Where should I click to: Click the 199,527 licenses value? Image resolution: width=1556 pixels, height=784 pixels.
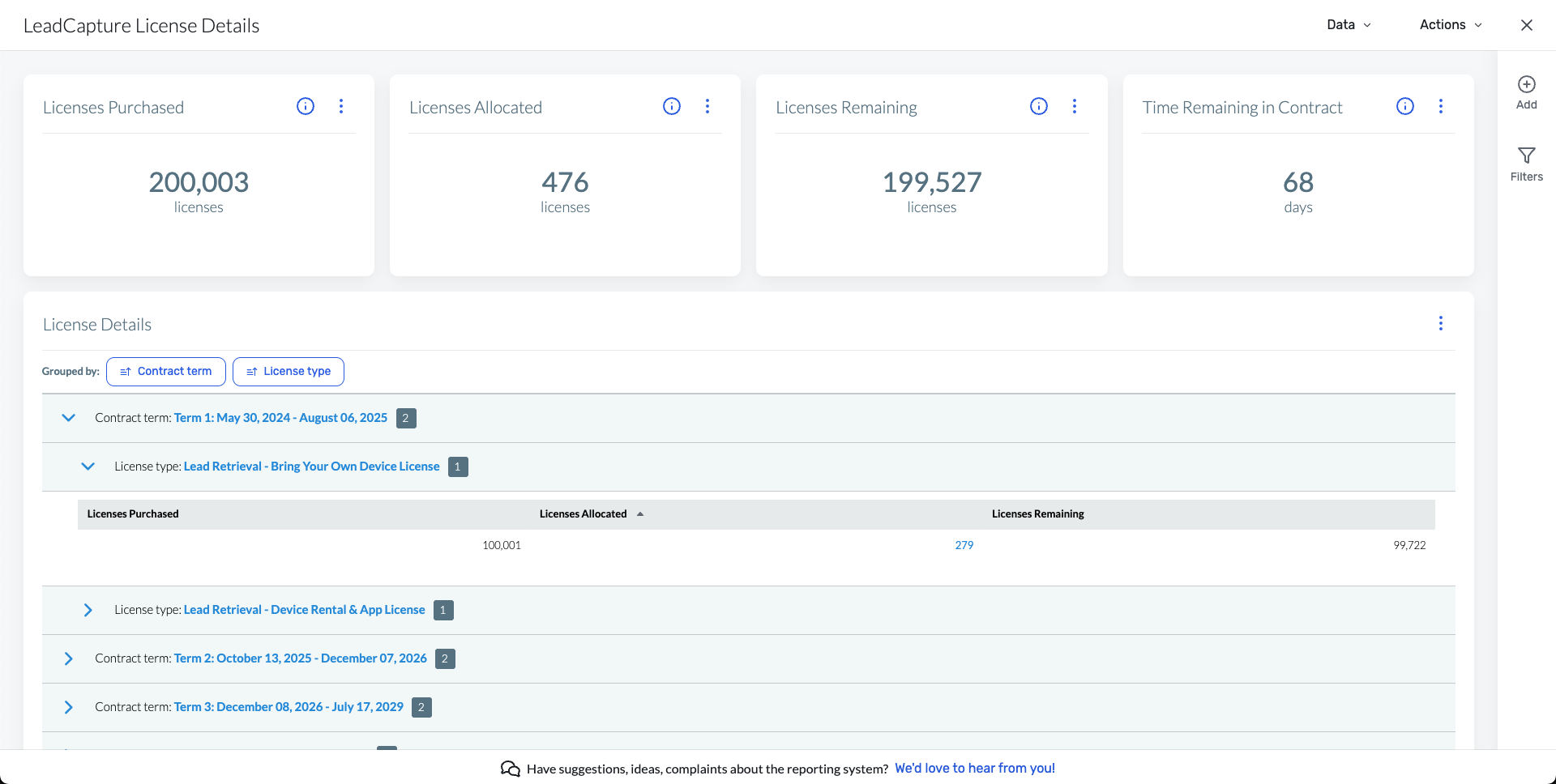(932, 183)
